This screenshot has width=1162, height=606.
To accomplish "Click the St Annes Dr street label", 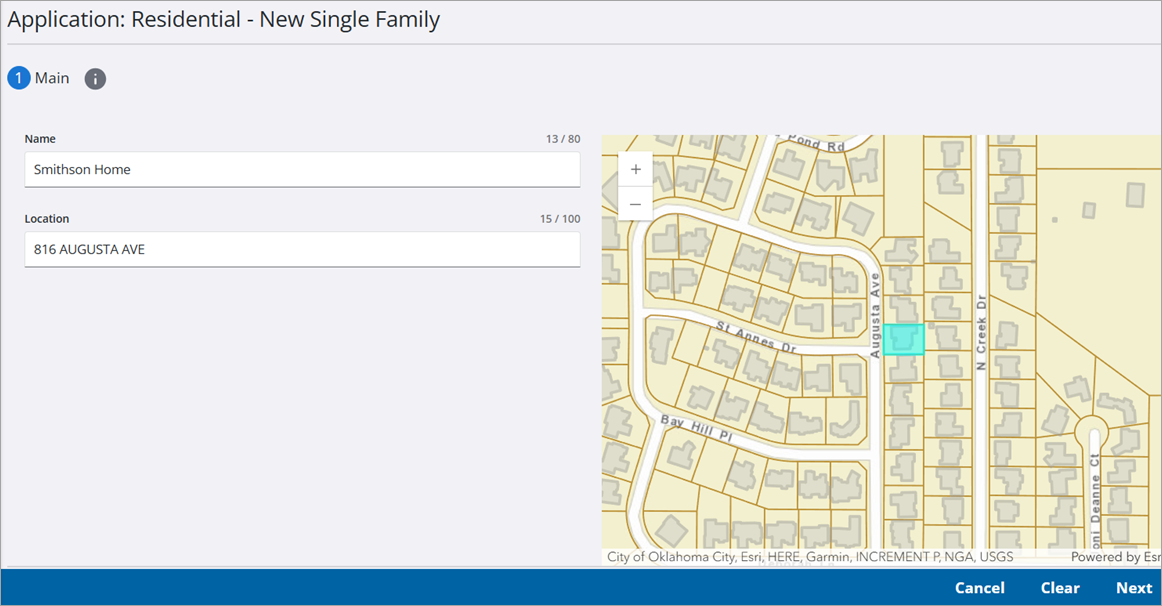I will 756,336.
